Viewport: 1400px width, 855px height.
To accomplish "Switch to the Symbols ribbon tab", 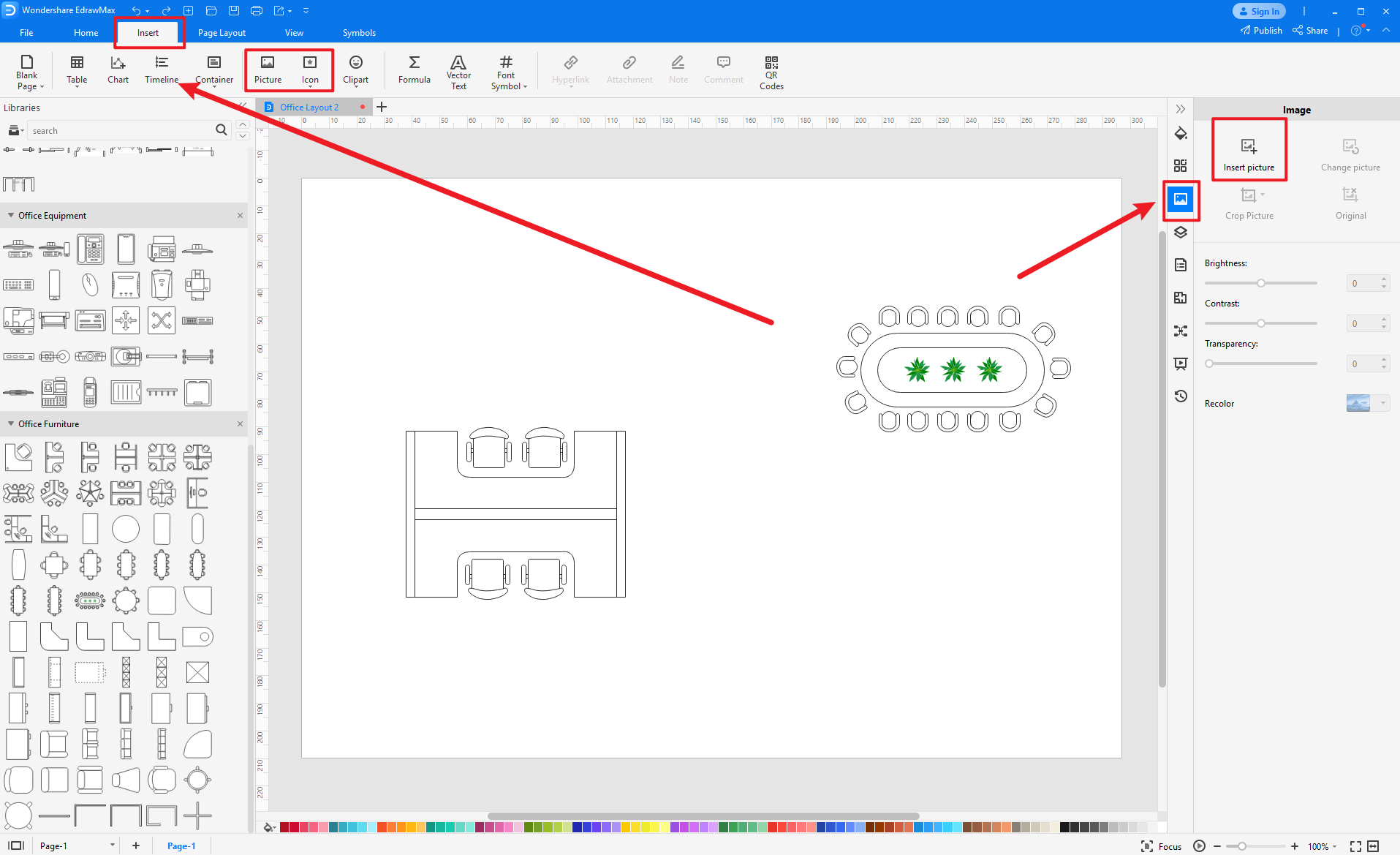I will click(359, 32).
